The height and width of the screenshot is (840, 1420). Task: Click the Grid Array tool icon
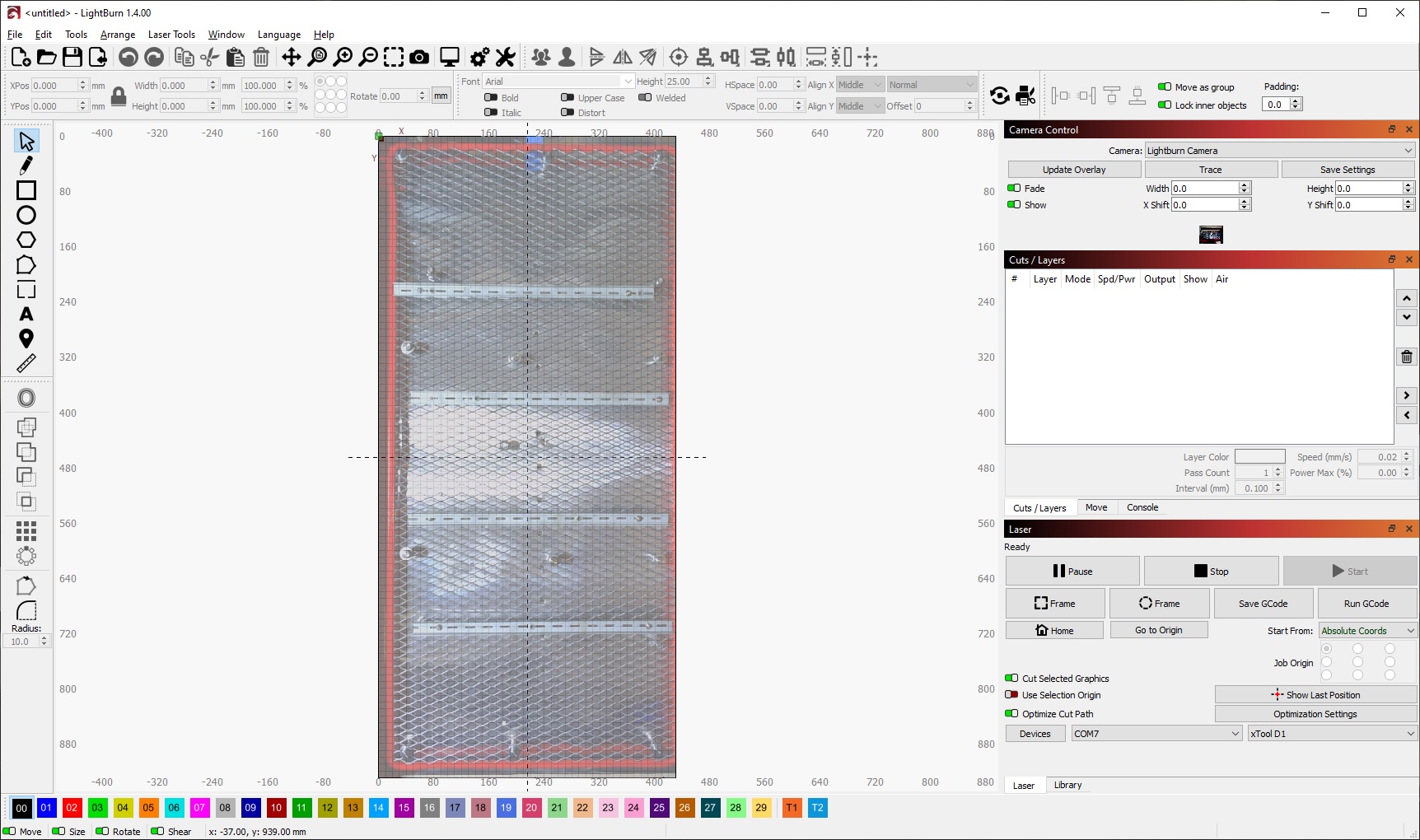click(26, 531)
